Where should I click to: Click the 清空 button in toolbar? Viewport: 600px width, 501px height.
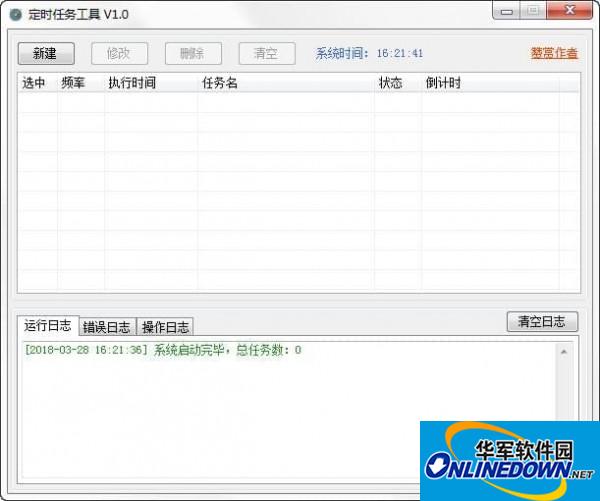click(x=267, y=54)
